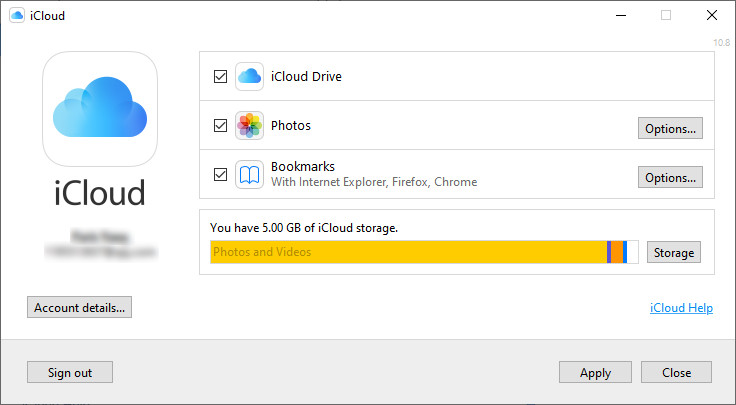Click the blurred account name
This screenshot has height=405, width=736.
pyautogui.click(x=100, y=237)
